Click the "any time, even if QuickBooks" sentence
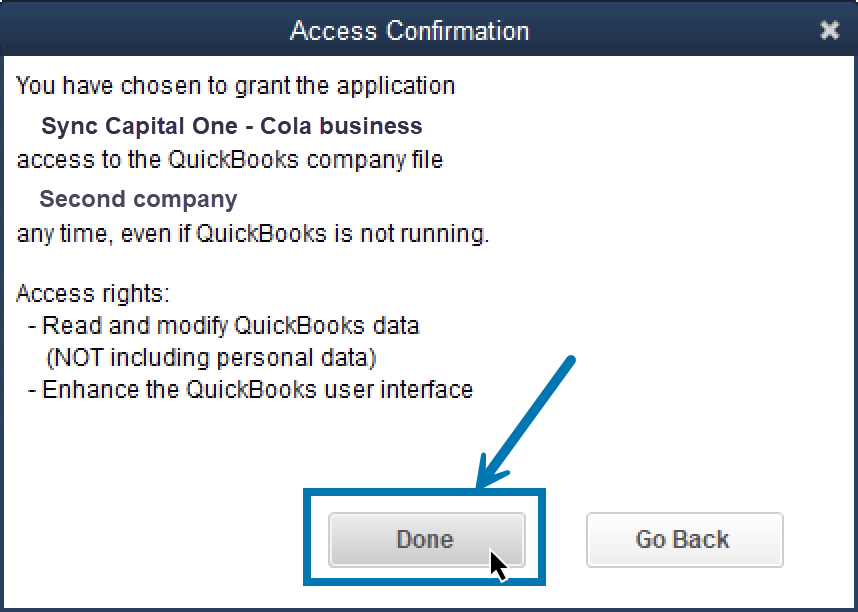Image resolution: width=858 pixels, height=612 pixels. pos(253,235)
